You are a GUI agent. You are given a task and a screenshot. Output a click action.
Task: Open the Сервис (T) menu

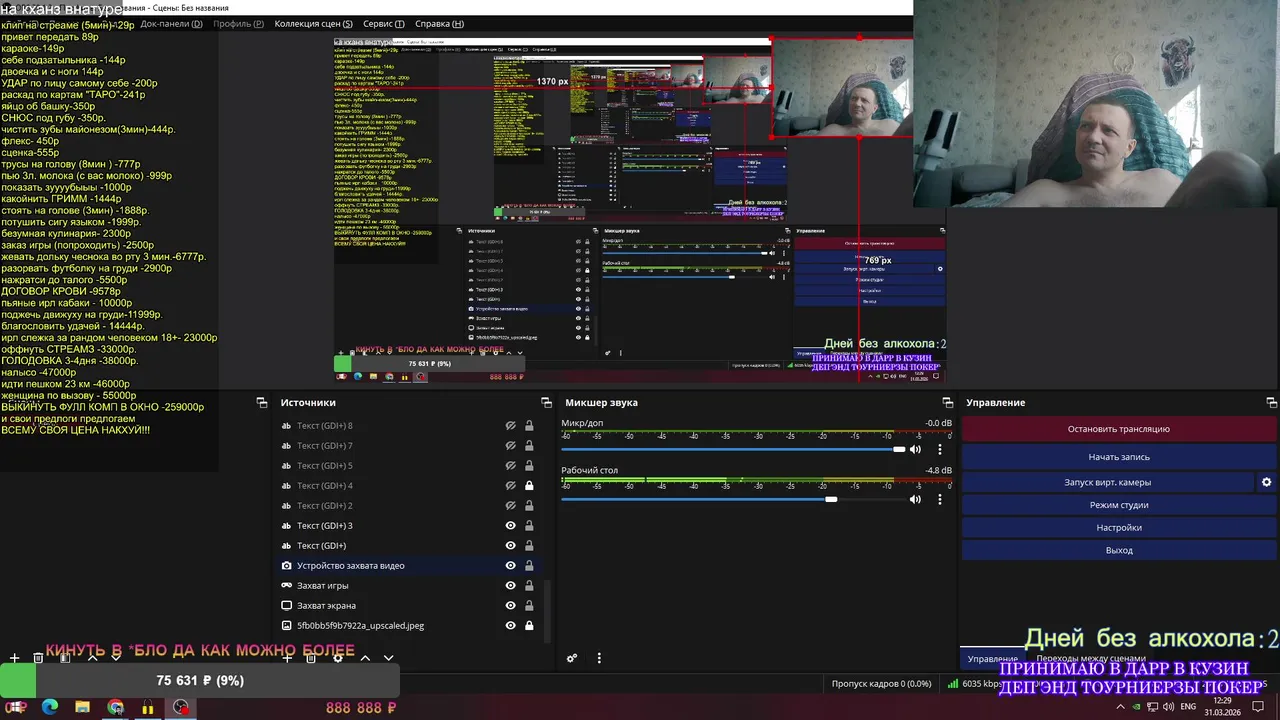(x=384, y=24)
